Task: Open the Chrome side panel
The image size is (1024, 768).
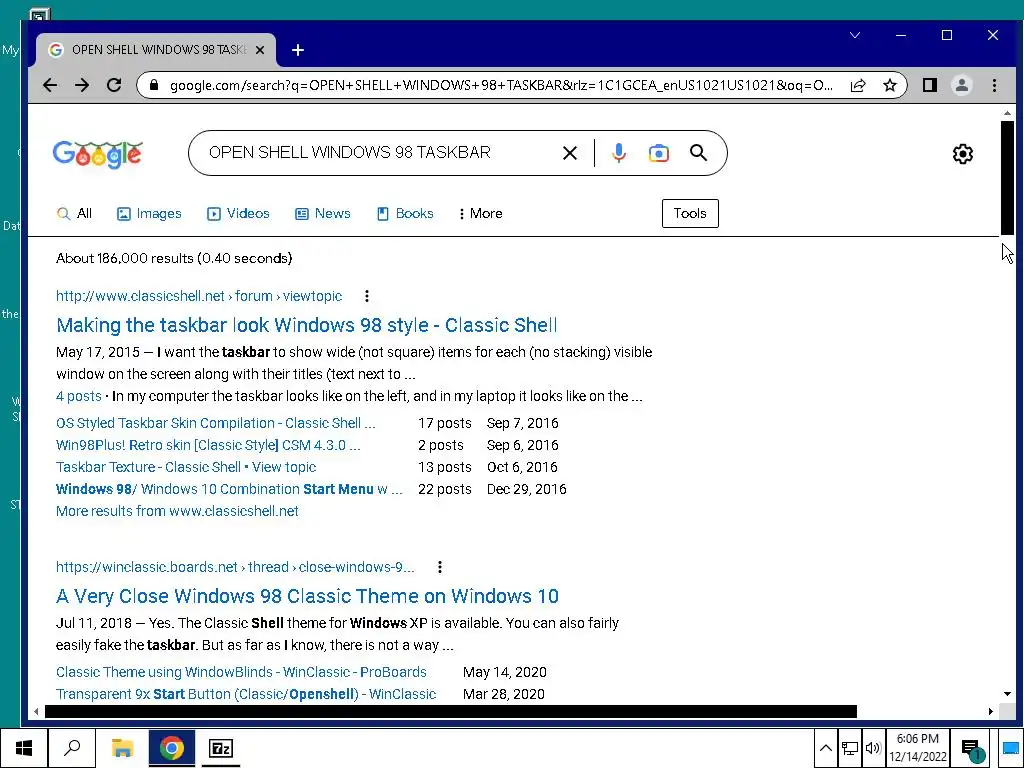Action: (930, 85)
